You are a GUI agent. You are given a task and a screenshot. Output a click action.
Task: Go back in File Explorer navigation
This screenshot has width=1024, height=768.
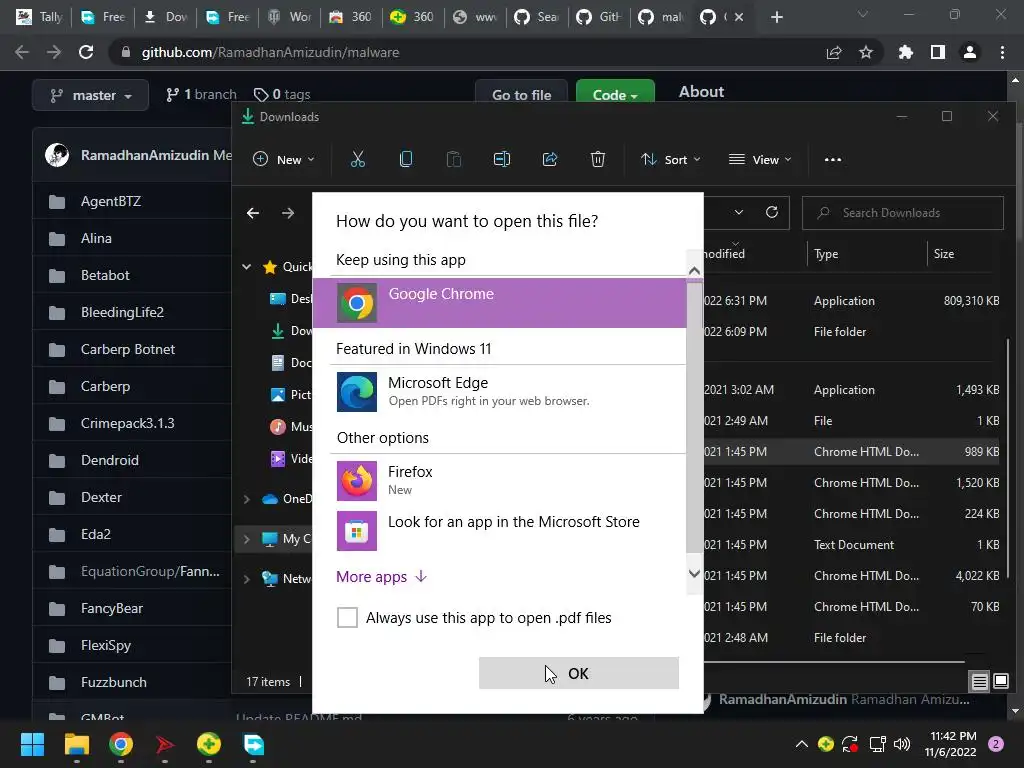pos(253,213)
